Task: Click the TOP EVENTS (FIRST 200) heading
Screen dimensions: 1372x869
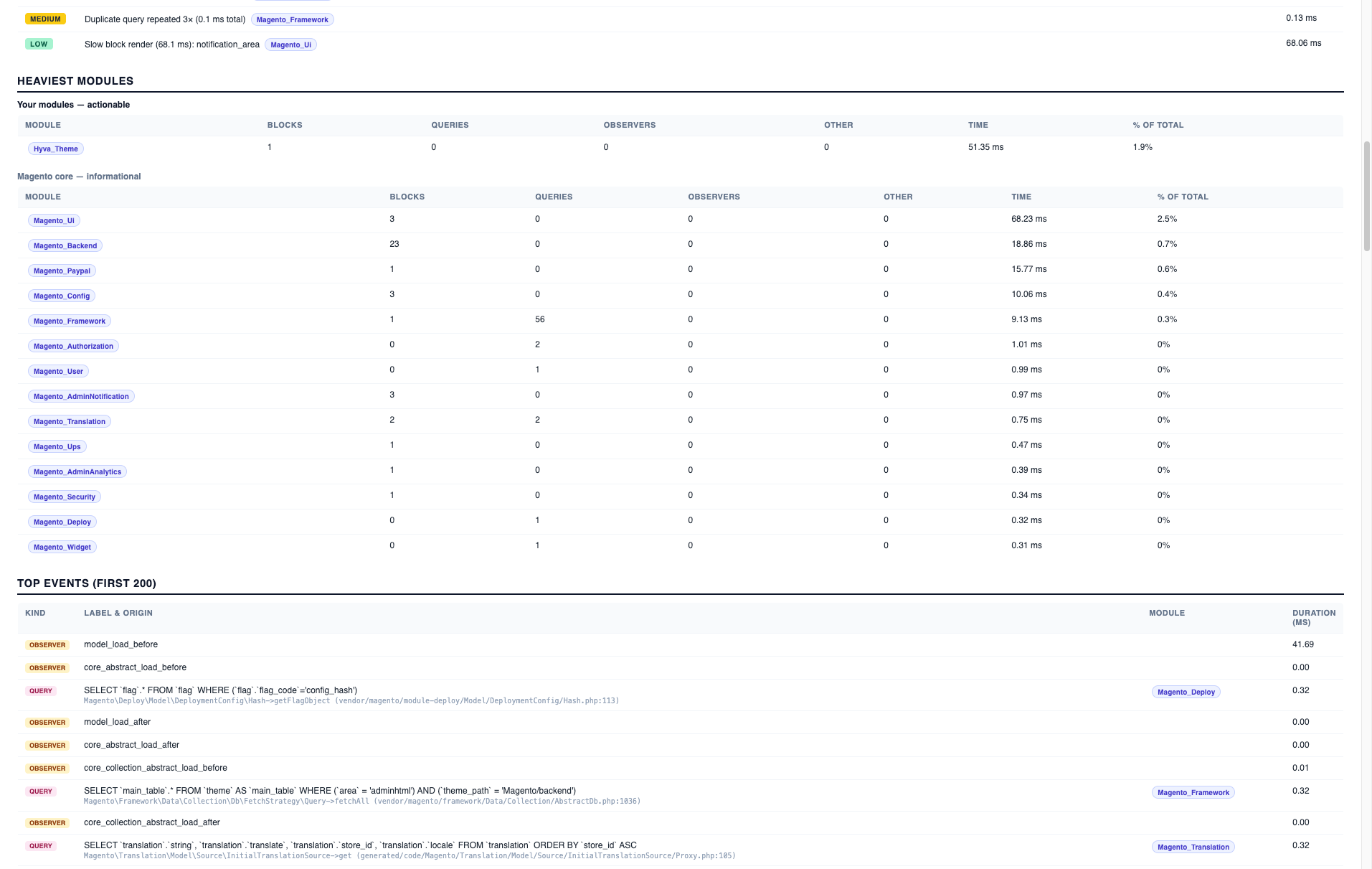Action: pos(87,583)
